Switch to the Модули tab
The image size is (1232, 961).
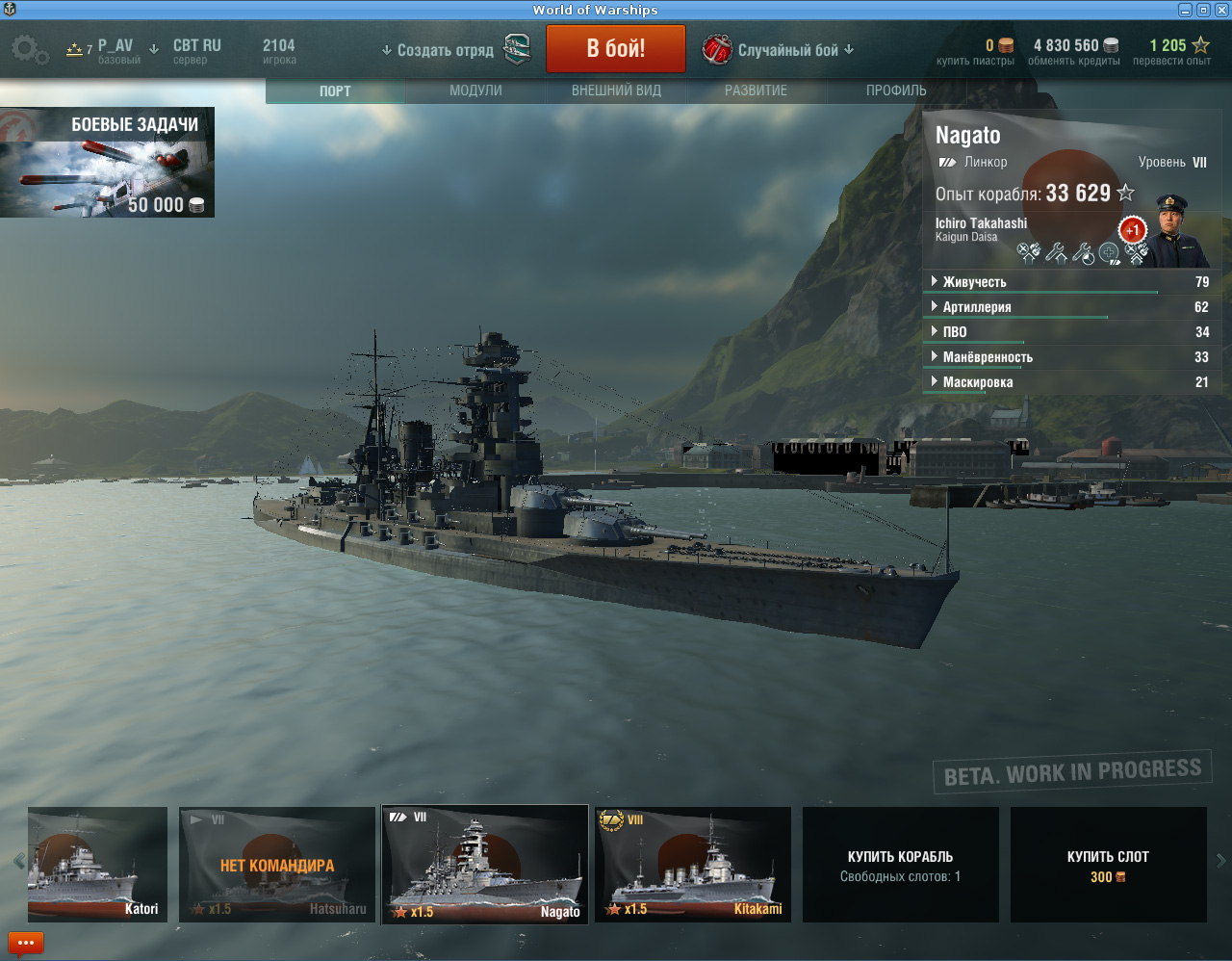pyautogui.click(x=475, y=91)
